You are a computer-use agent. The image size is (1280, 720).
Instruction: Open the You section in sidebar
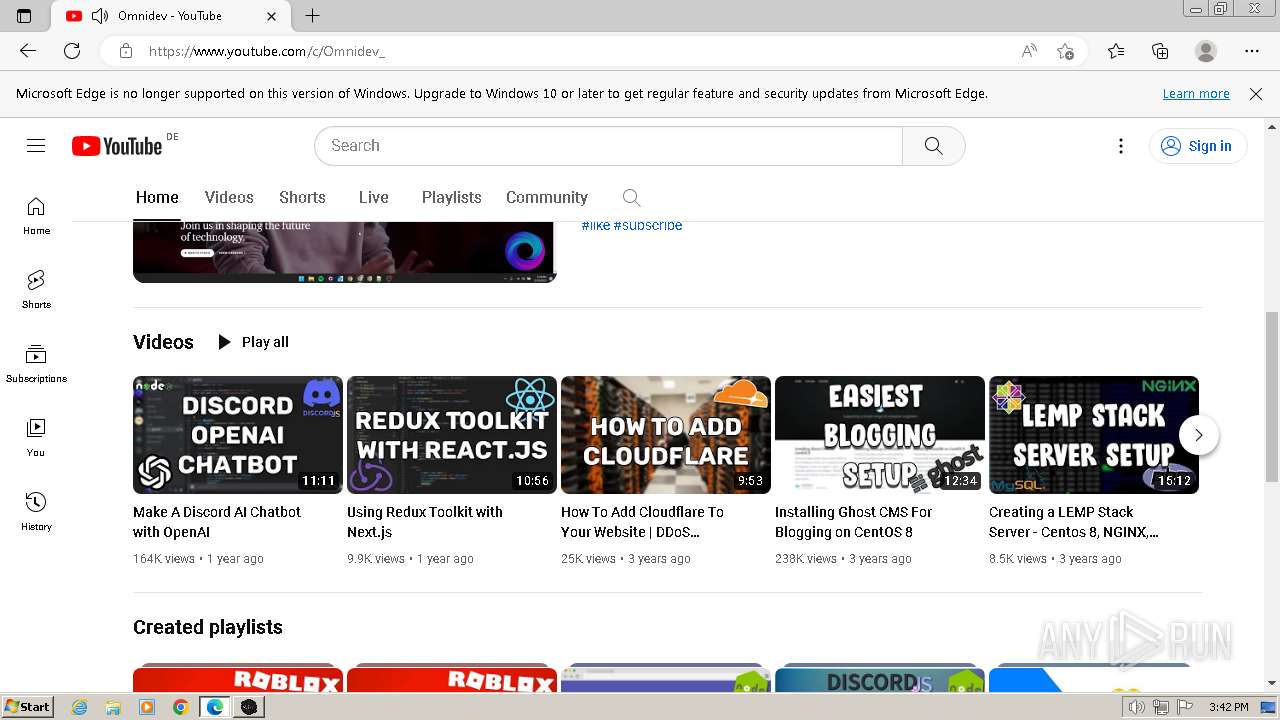pos(36,438)
